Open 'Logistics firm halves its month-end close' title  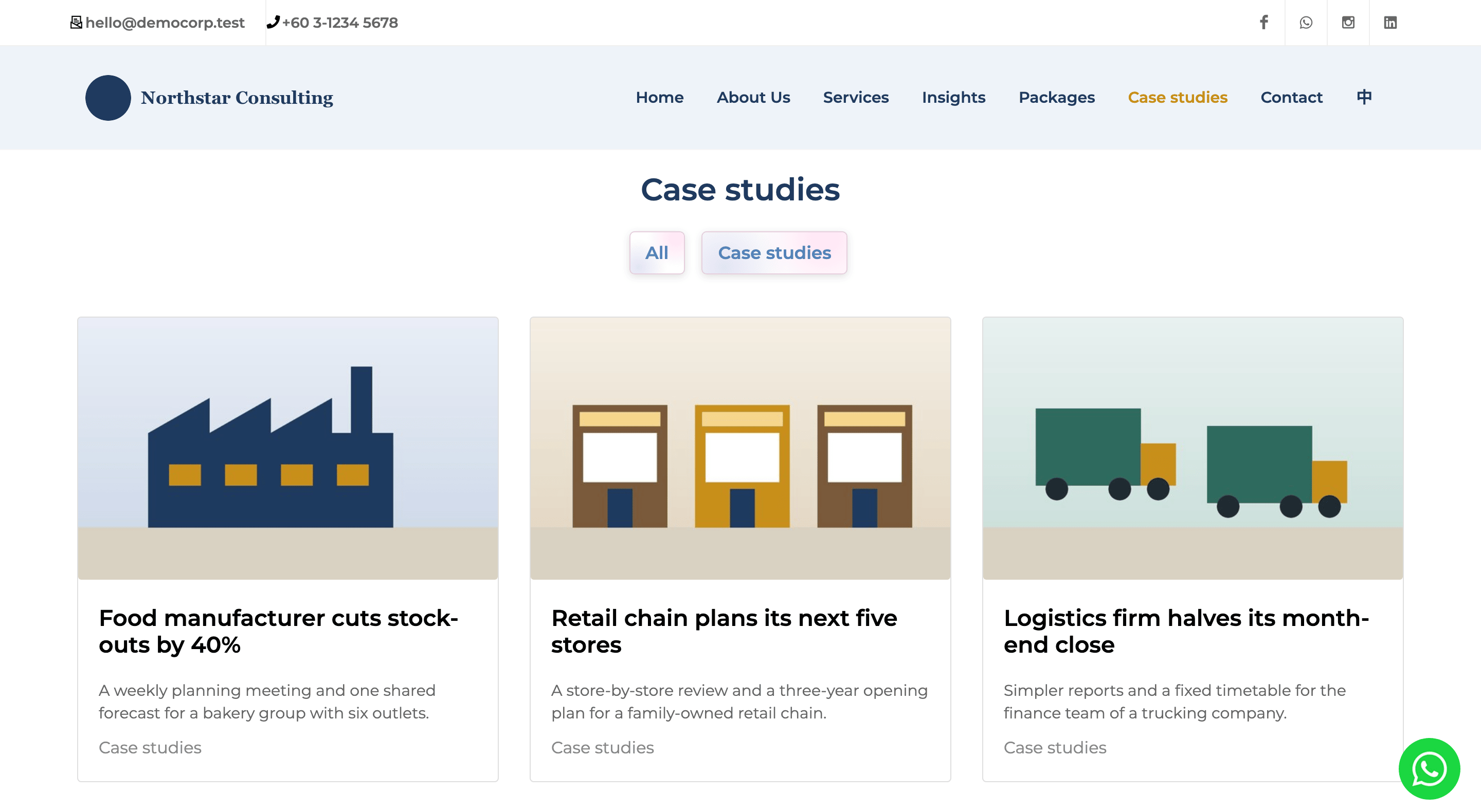click(1186, 631)
